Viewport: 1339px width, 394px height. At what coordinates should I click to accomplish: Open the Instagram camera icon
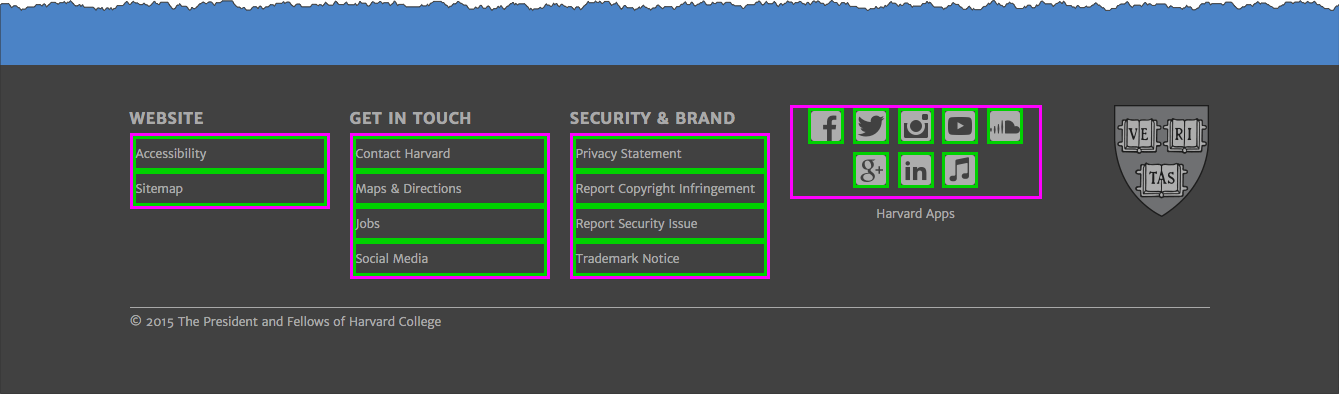pyautogui.click(x=916, y=126)
